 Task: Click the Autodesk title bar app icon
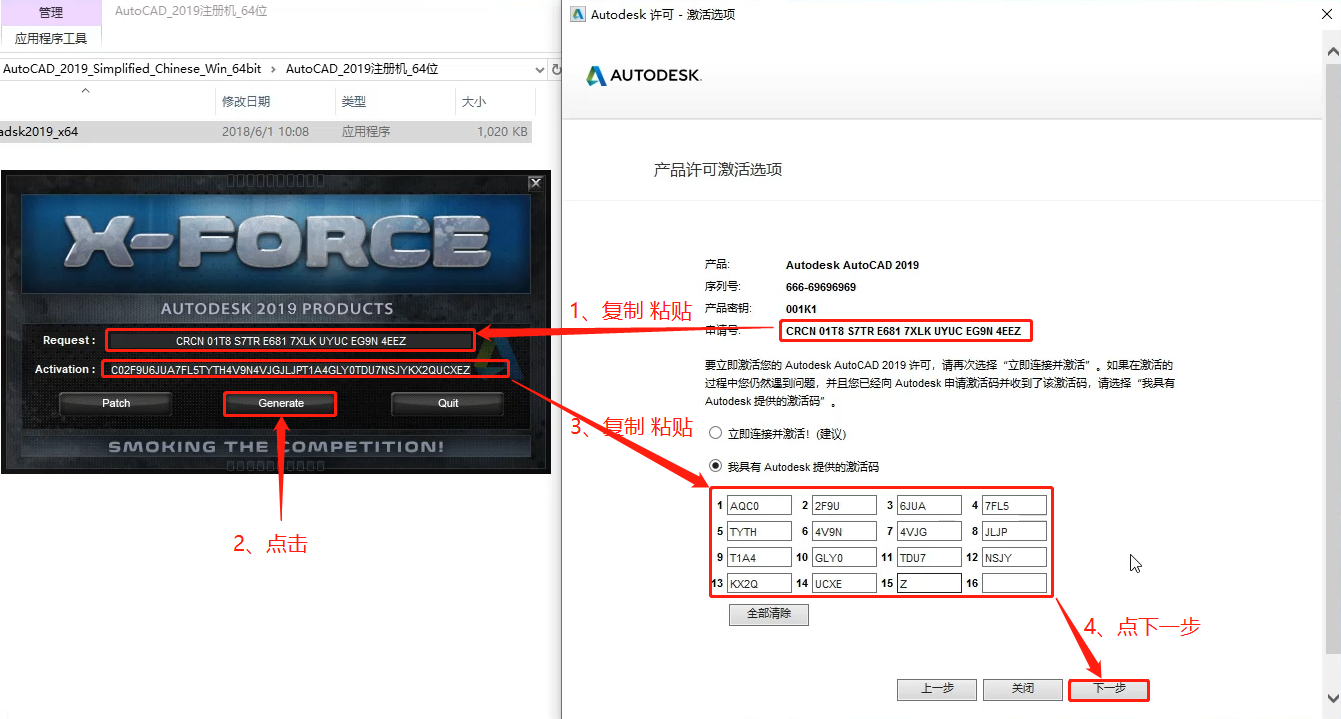tap(578, 14)
